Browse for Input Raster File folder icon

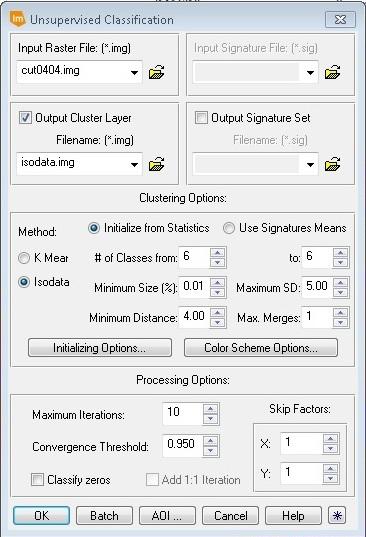point(156,72)
